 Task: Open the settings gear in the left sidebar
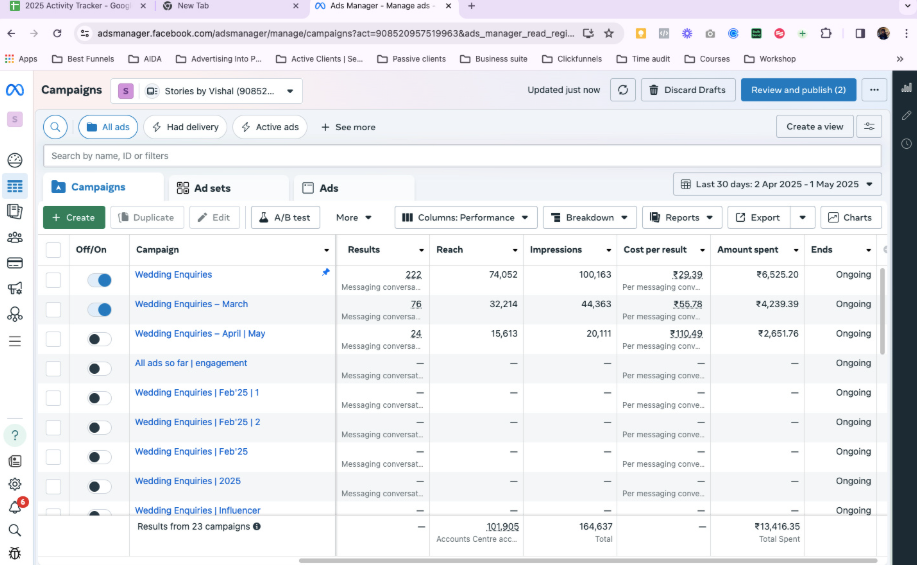(15, 484)
